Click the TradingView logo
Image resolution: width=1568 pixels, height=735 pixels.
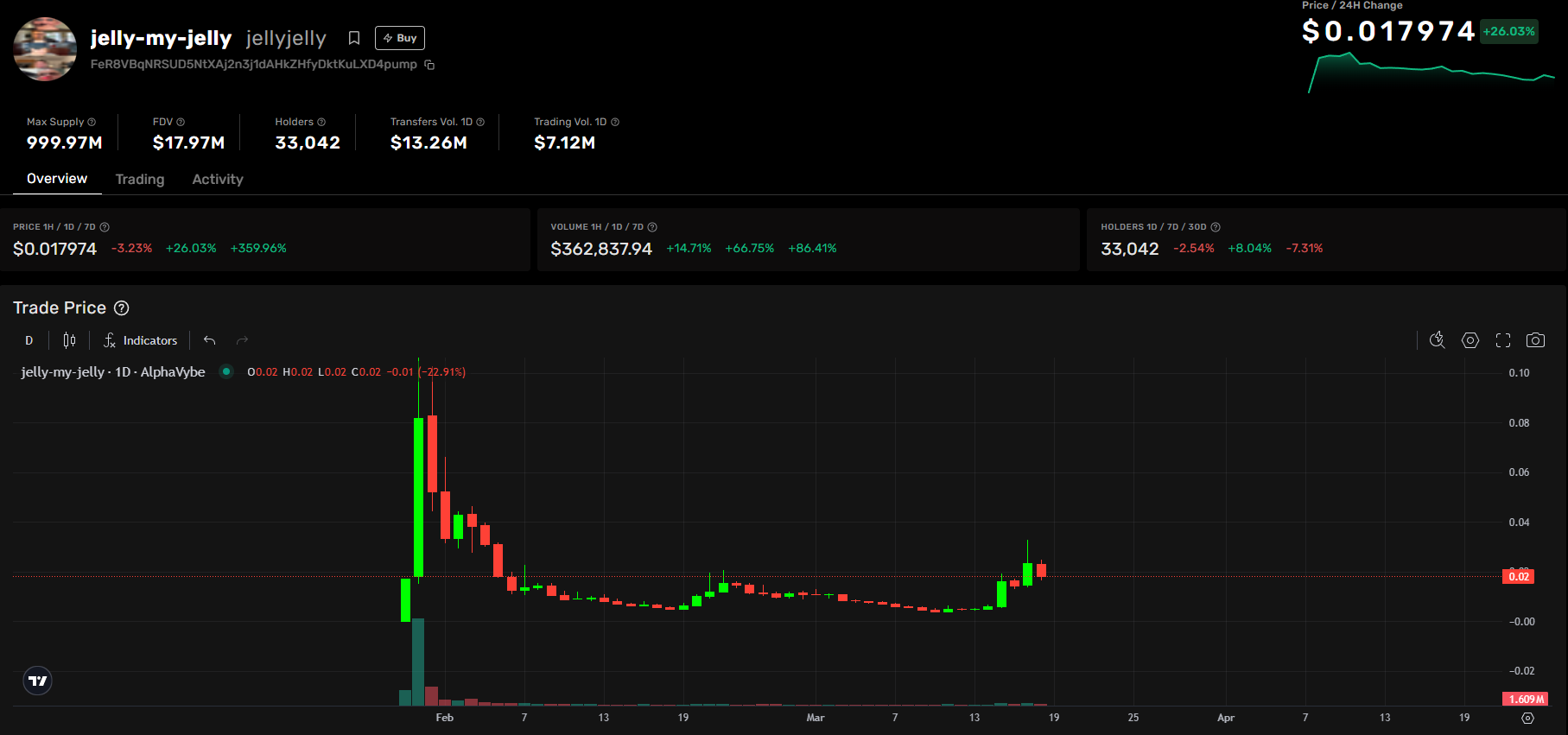pos(37,681)
